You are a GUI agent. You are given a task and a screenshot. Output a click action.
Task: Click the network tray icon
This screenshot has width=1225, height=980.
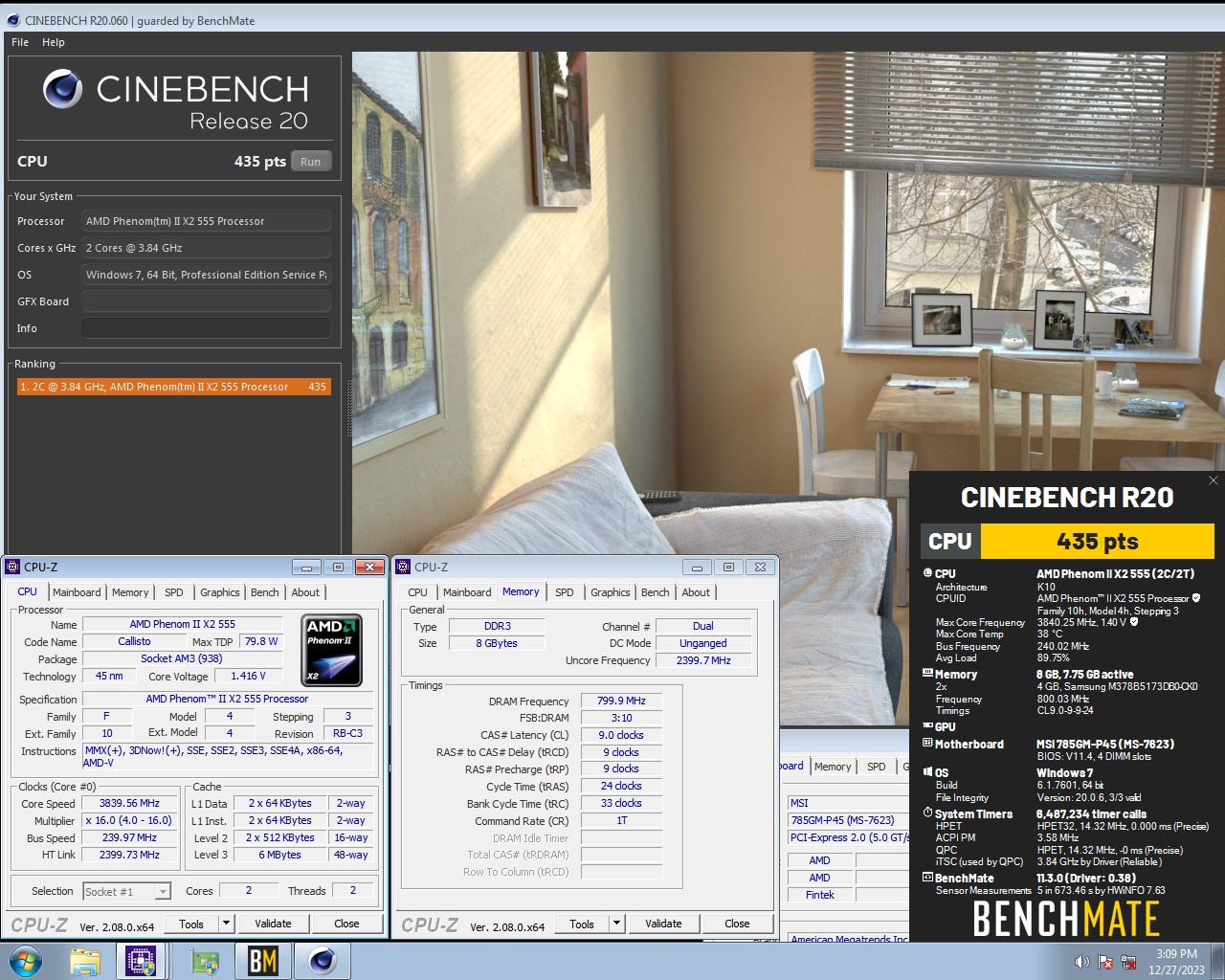1128,962
